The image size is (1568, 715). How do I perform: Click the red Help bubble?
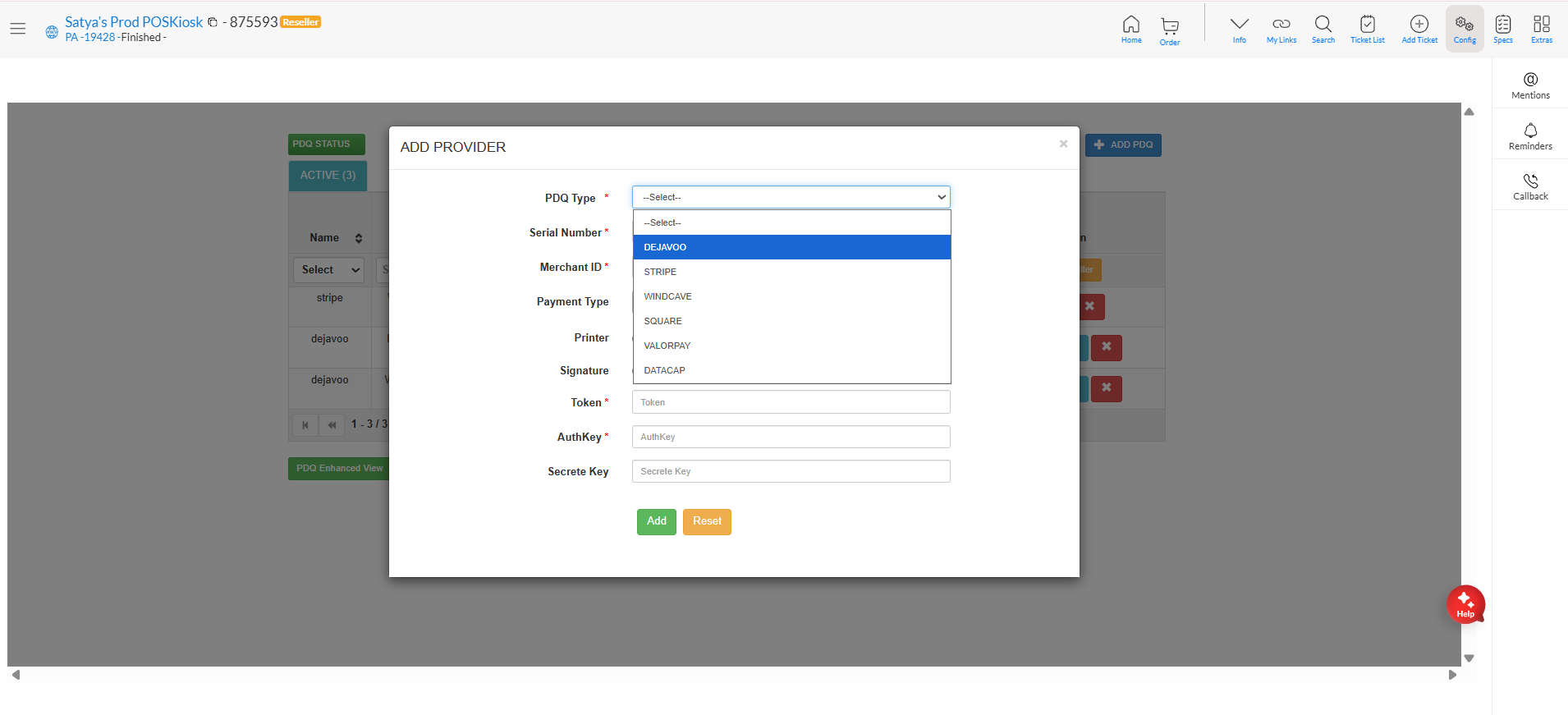click(x=1465, y=604)
